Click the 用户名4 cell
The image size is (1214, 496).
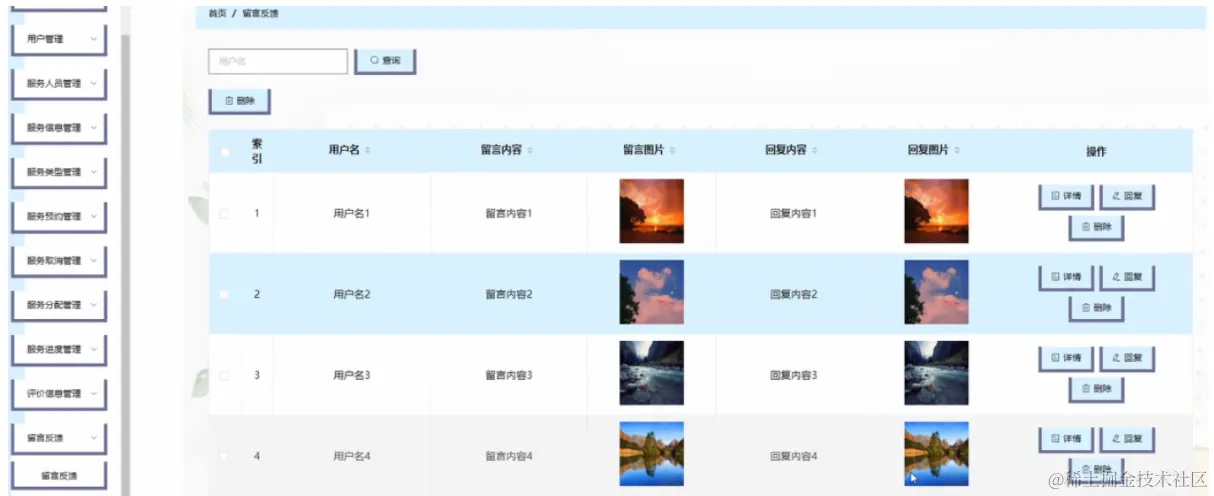pos(352,456)
